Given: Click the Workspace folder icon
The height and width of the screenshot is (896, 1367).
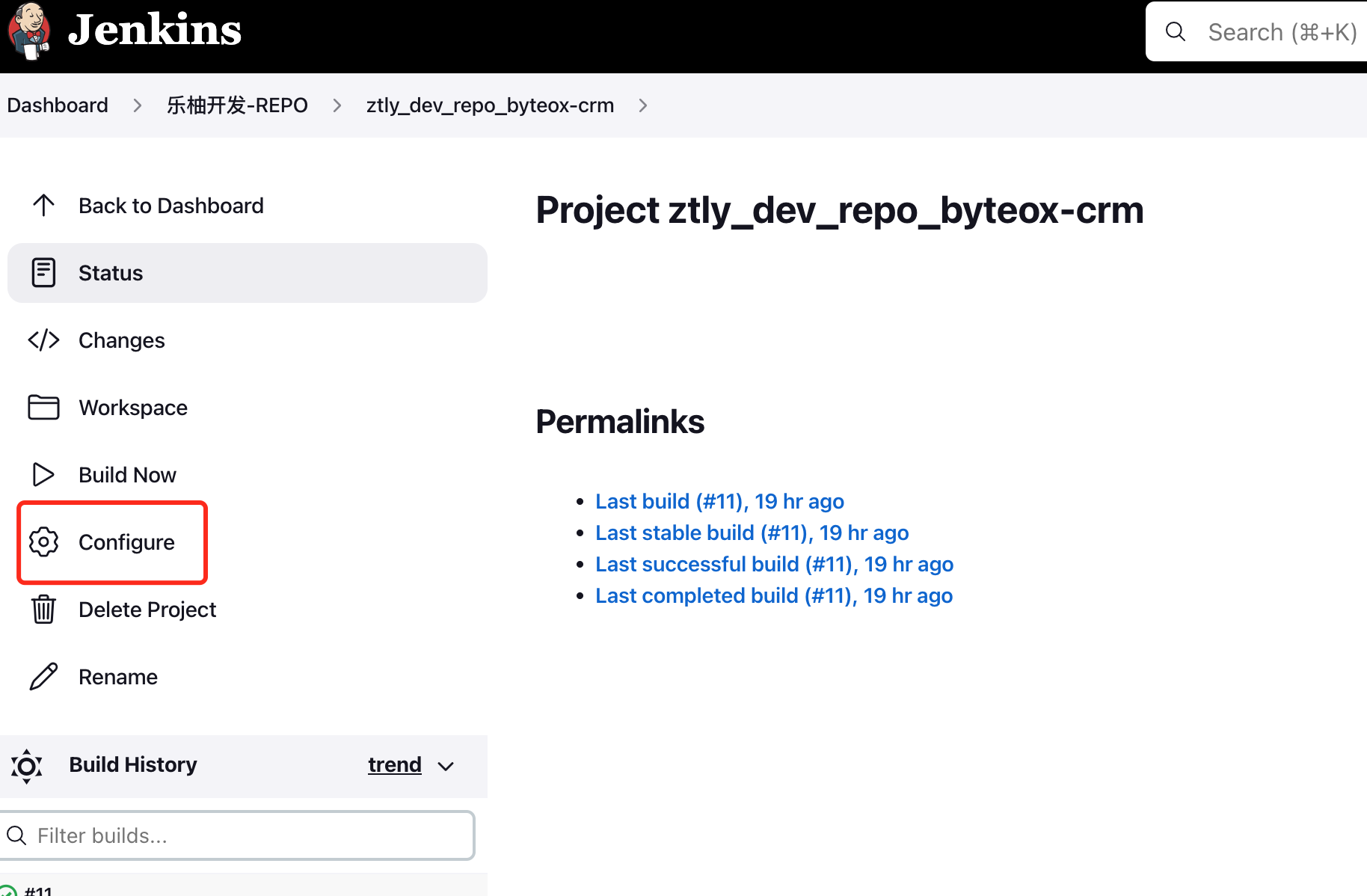Looking at the screenshot, I should (x=43, y=408).
